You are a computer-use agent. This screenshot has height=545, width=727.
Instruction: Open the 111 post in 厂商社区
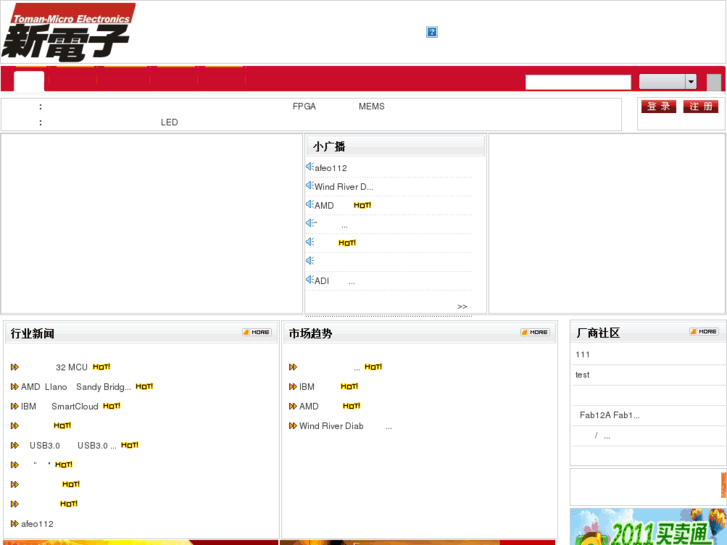click(582, 354)
